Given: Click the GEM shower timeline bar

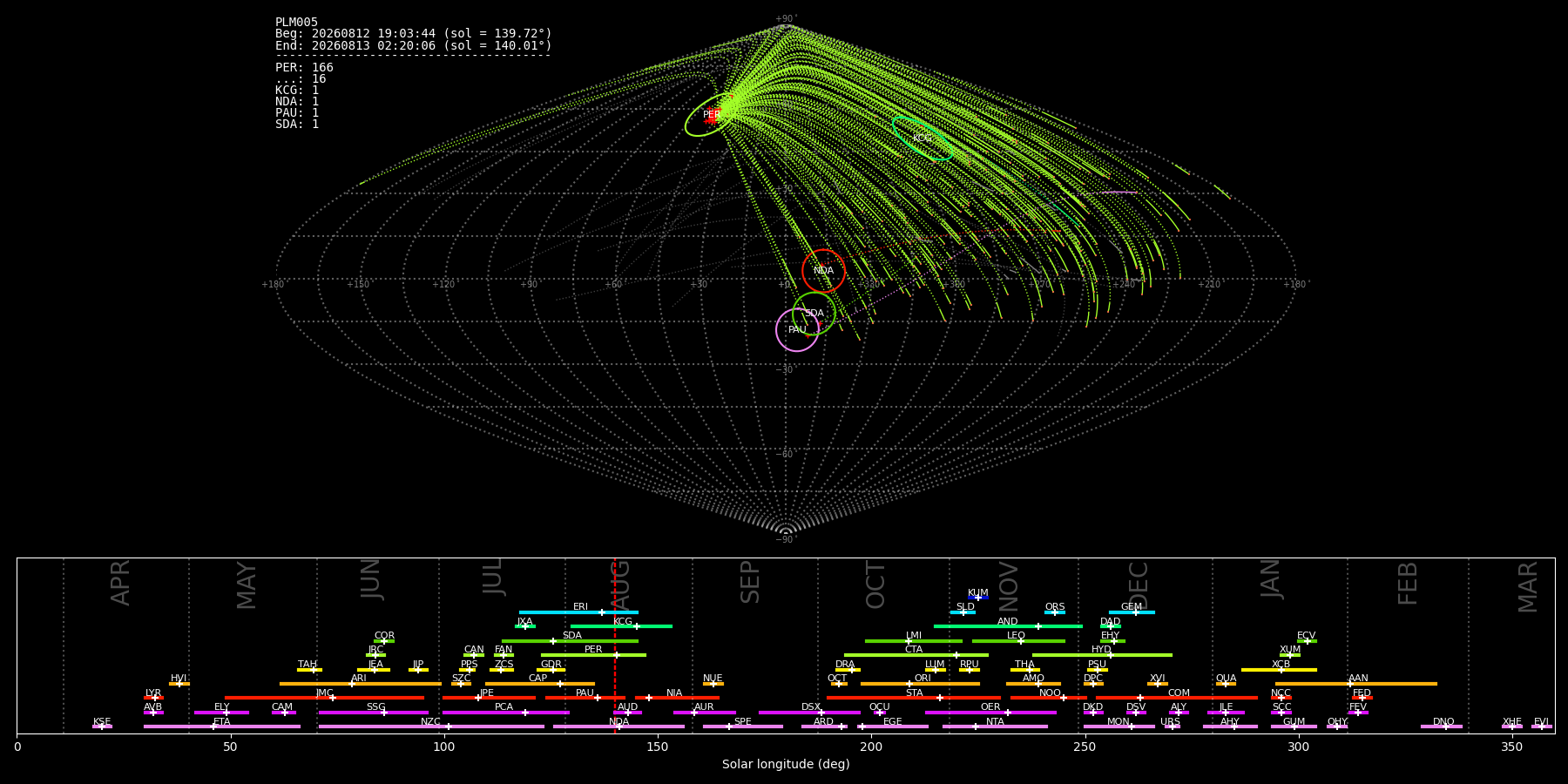Looking at the screenshot, I should (1132, 612).
